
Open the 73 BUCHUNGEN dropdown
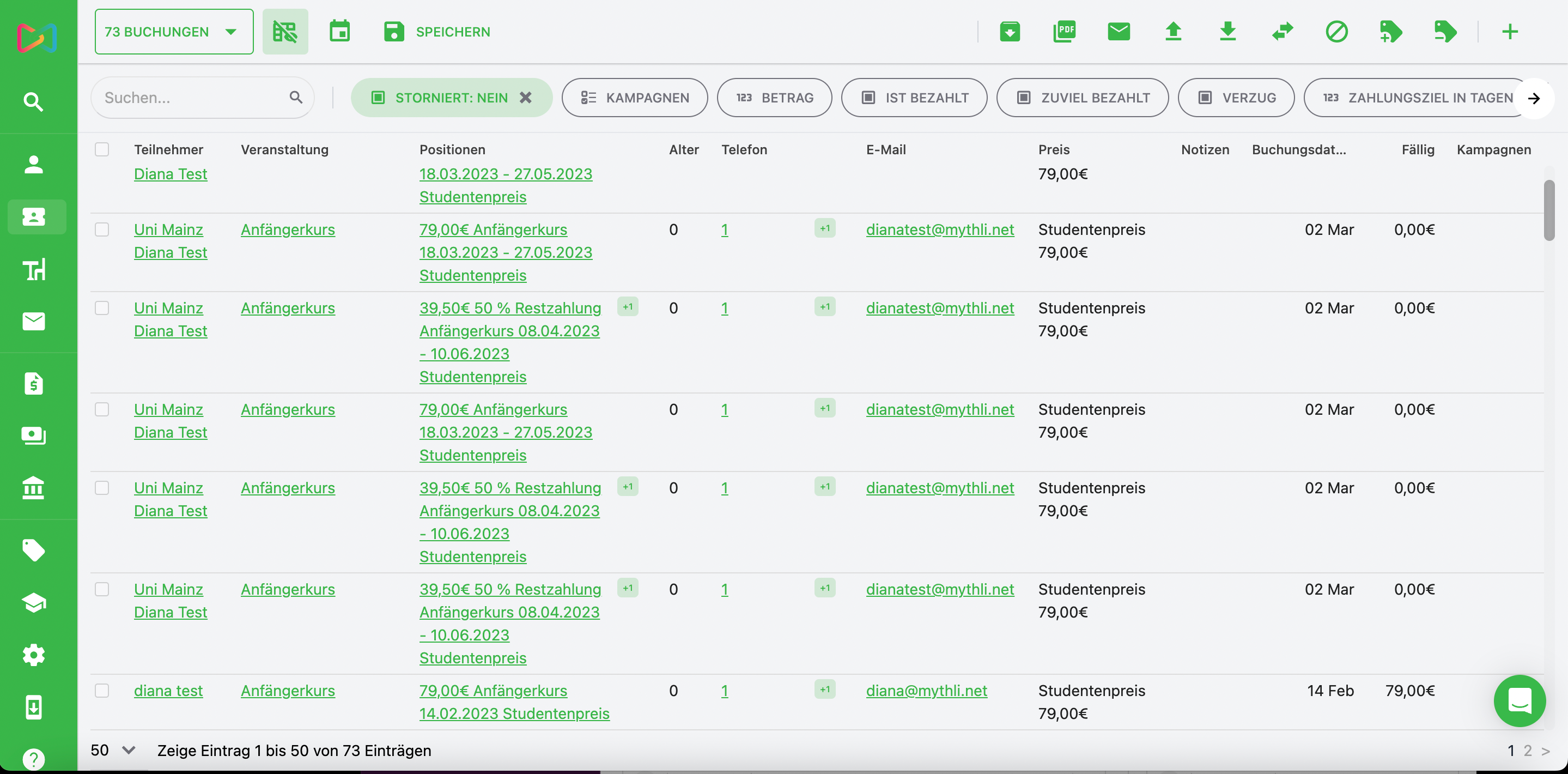[x=173, y=32]
